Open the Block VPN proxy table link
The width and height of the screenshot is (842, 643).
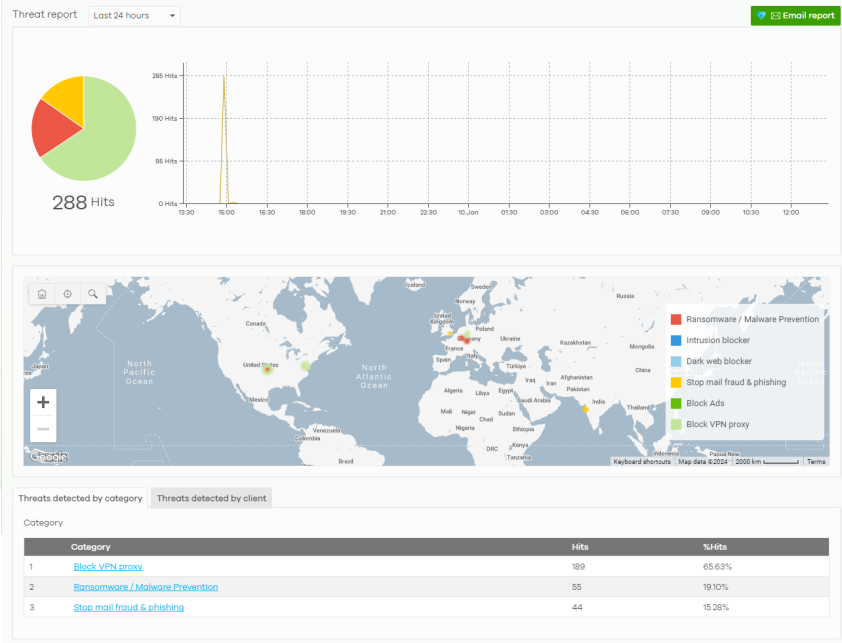(108, 567)
